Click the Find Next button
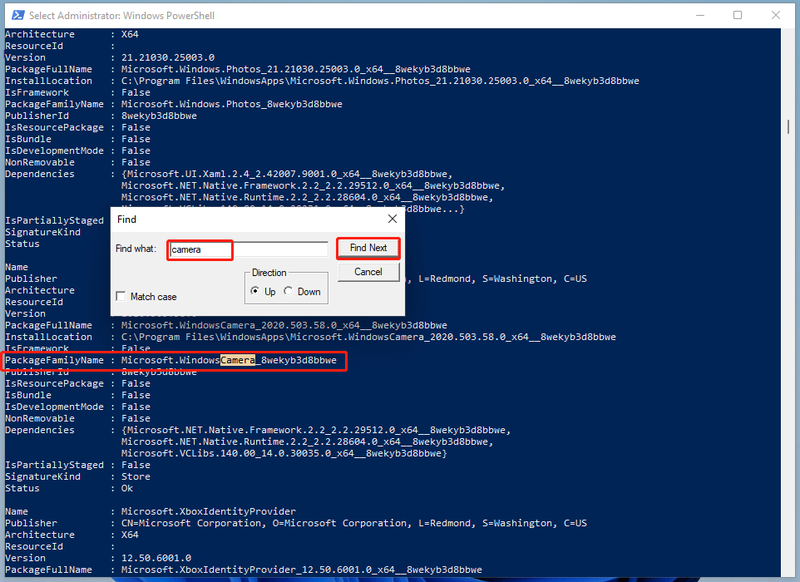The width and height of the screenshot is (800, 582). 368,248
